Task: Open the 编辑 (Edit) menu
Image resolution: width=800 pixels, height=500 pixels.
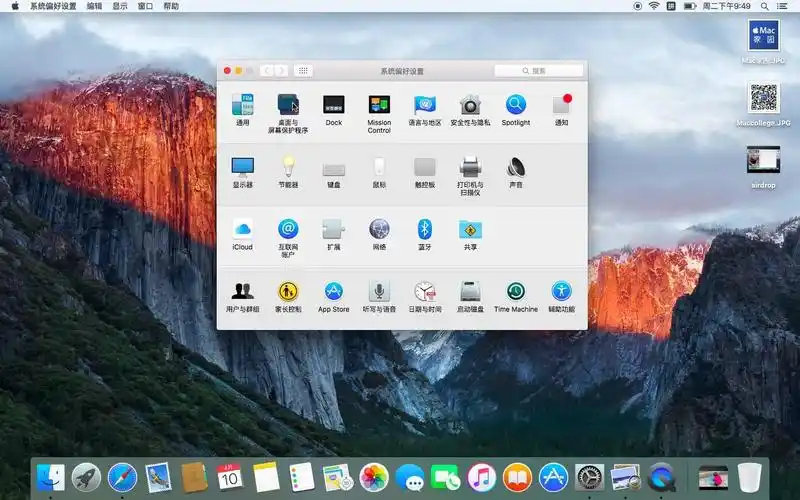Action: click(94, 6)
